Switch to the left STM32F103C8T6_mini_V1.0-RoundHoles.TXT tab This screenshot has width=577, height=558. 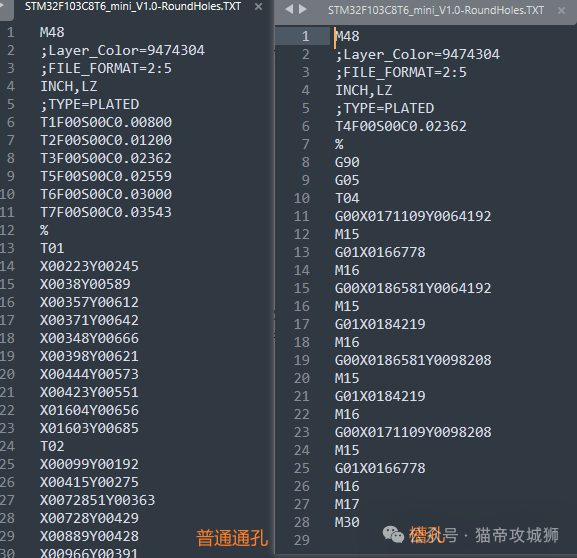coord(133,6)
